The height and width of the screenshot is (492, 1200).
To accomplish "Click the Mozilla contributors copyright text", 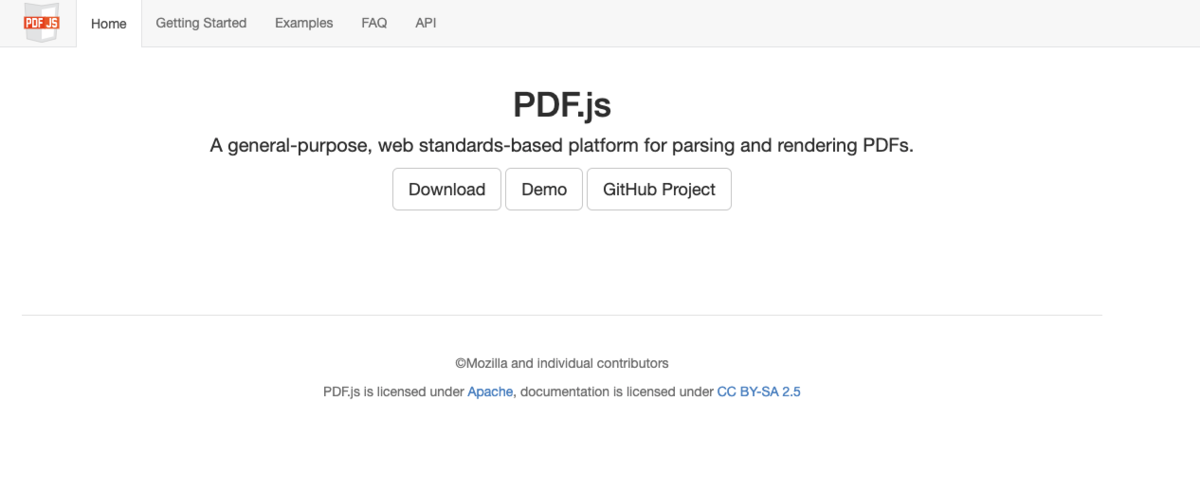I will click(x=562, y=363).
